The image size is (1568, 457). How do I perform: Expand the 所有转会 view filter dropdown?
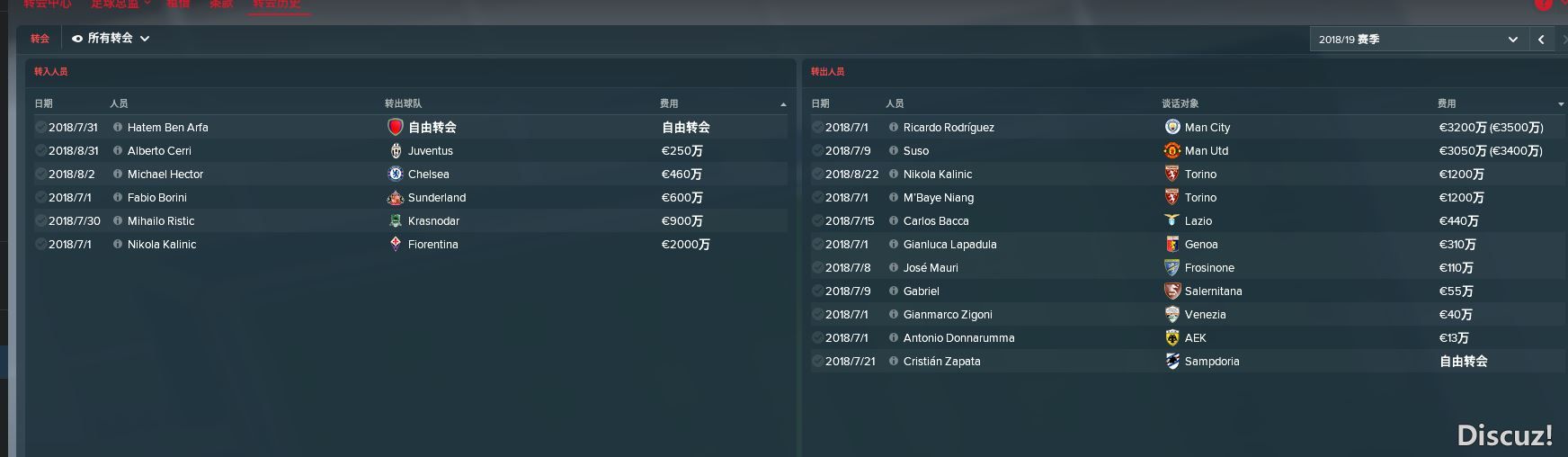(111, 38)
